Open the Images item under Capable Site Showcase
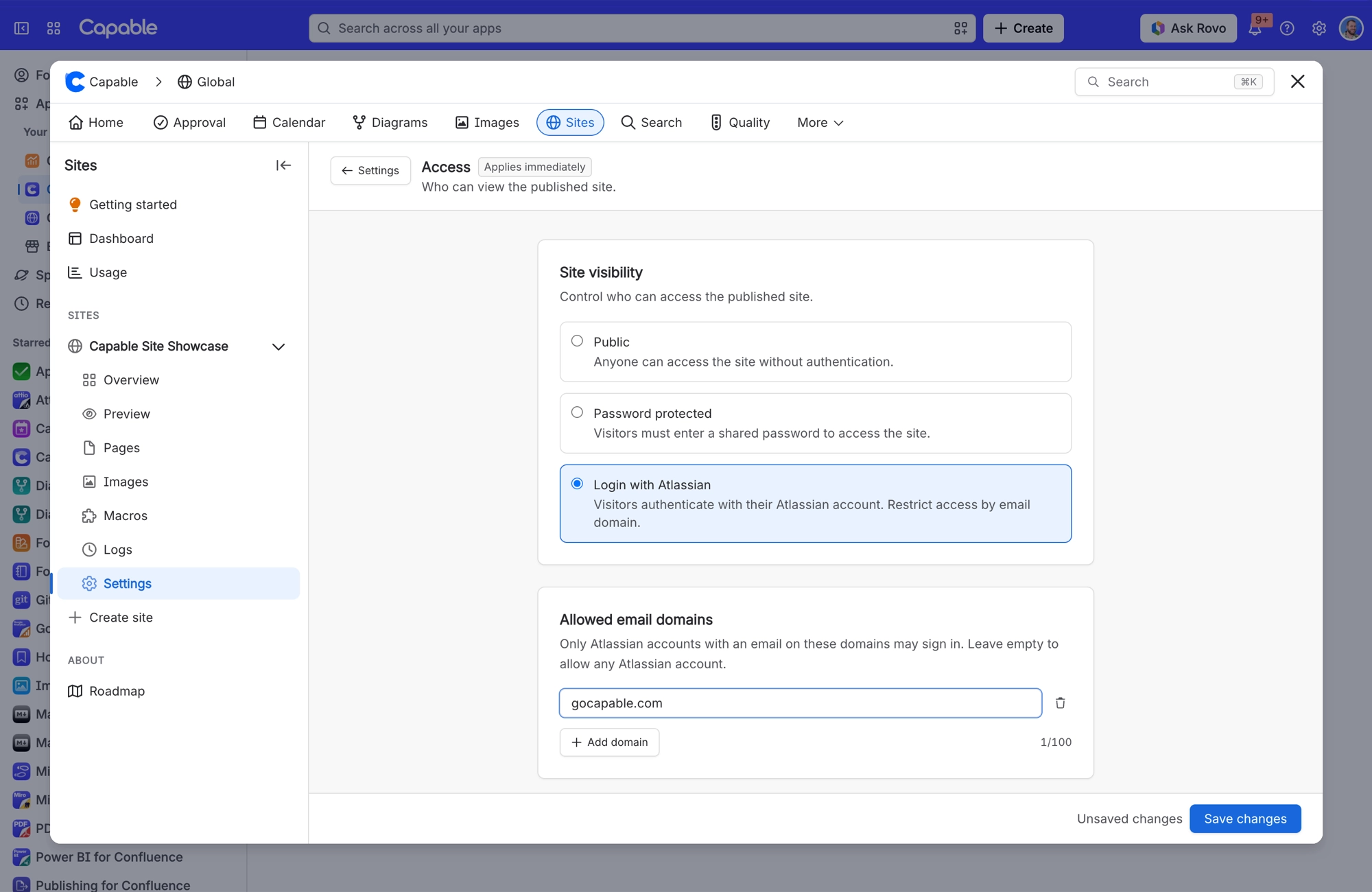Viewport: 1372px width, 892px height. tap(115, 482)
